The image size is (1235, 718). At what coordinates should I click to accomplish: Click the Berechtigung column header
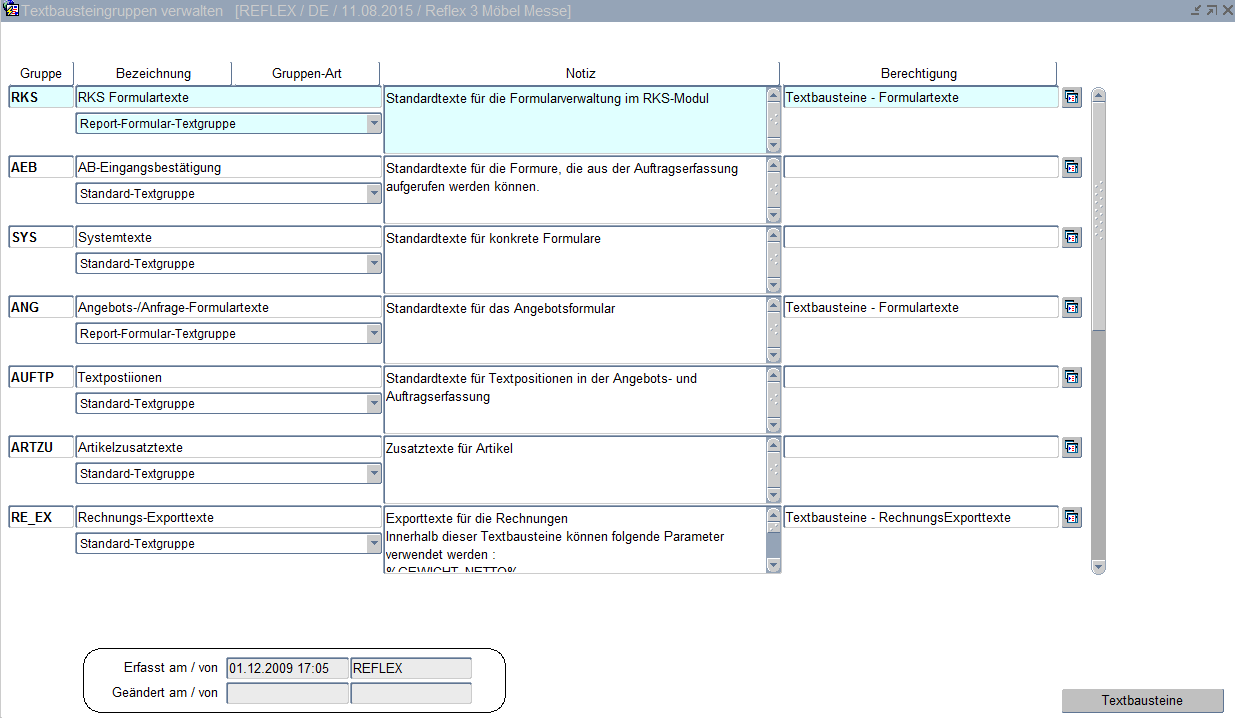coord(918,74)
